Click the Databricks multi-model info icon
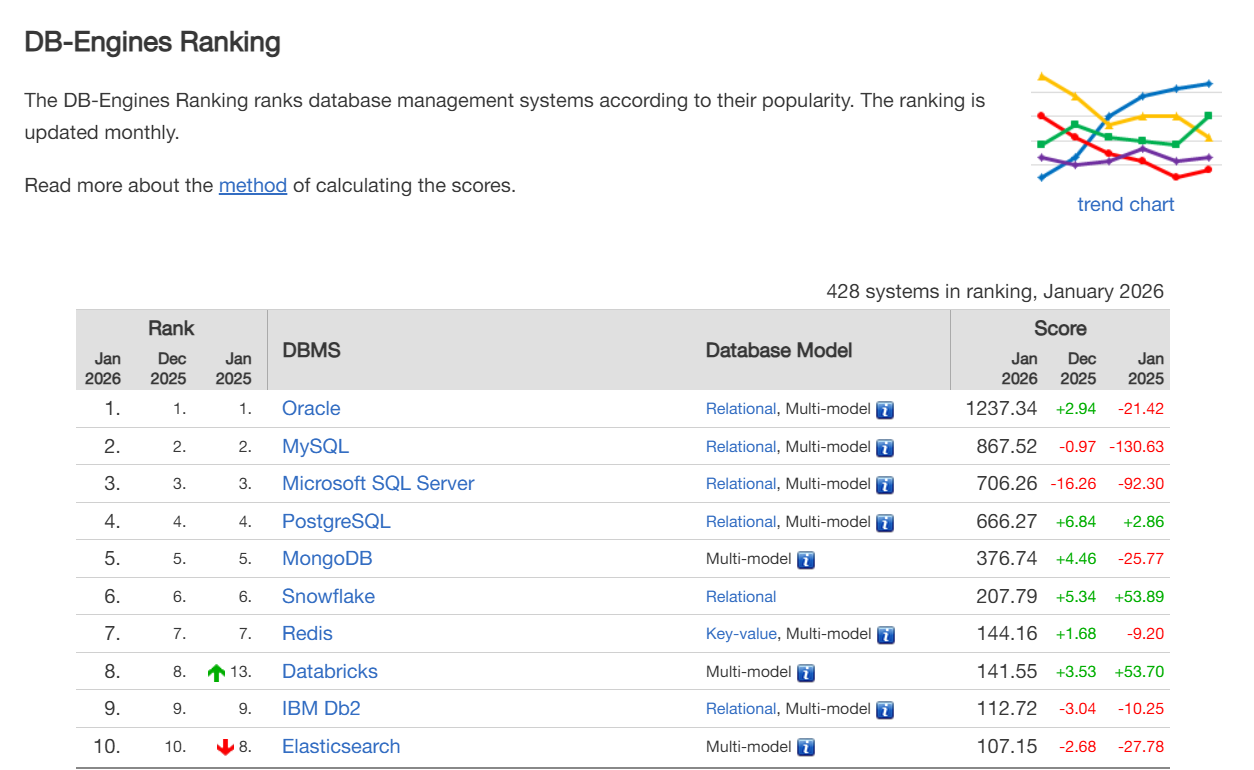The height and width of the screenshot is (770, 1254). 806,673
